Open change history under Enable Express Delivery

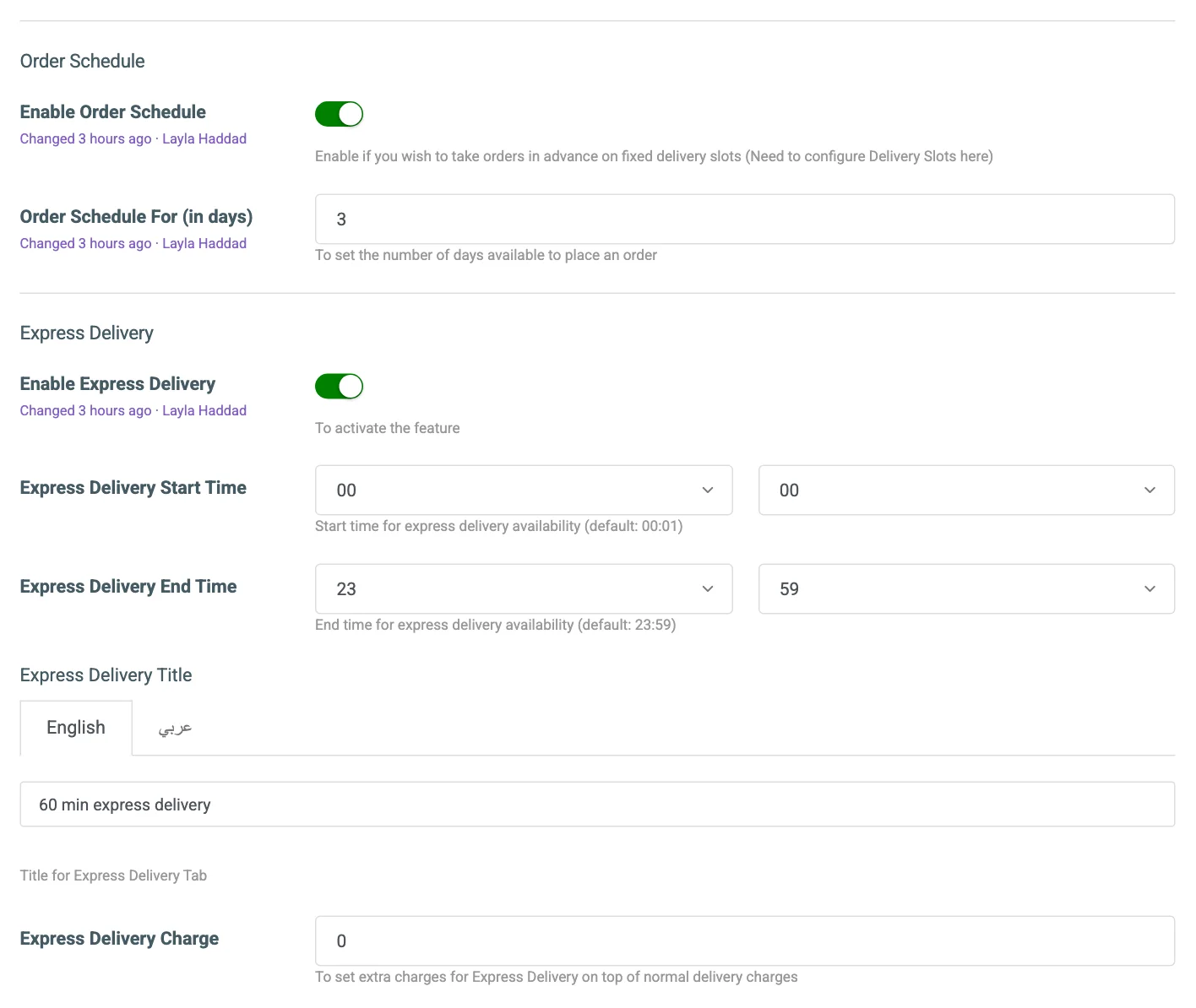click(x=133, y=410)
